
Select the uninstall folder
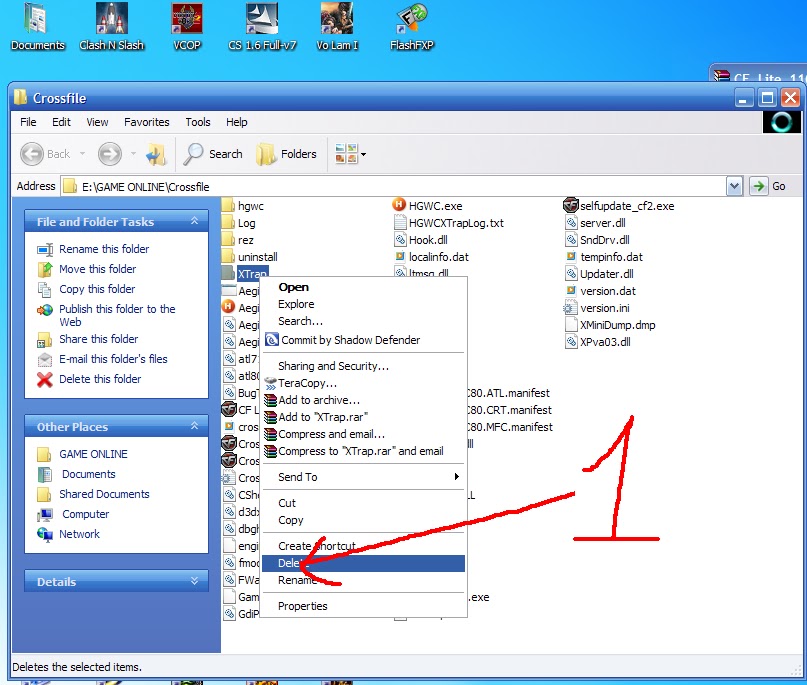(250, 257)
